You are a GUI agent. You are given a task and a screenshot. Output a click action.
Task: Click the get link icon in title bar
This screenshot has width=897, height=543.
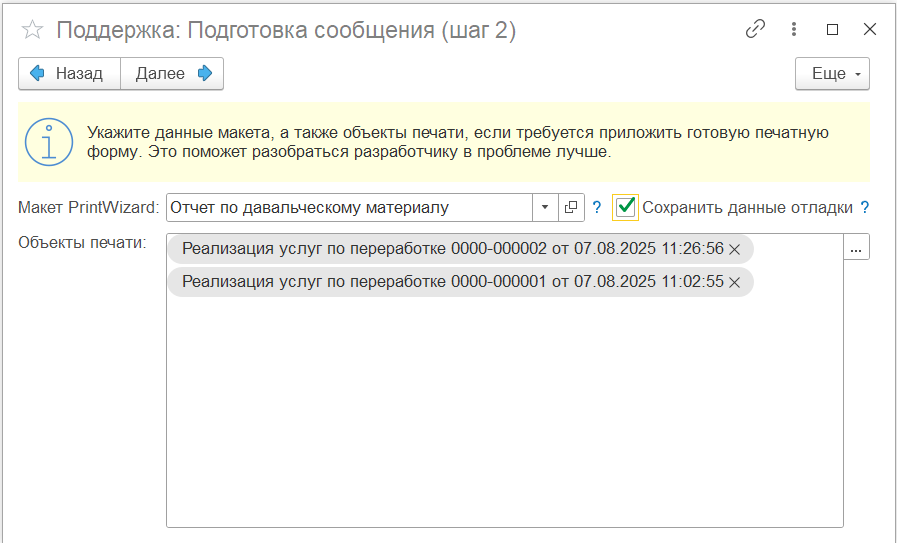[x=755, y=30]
